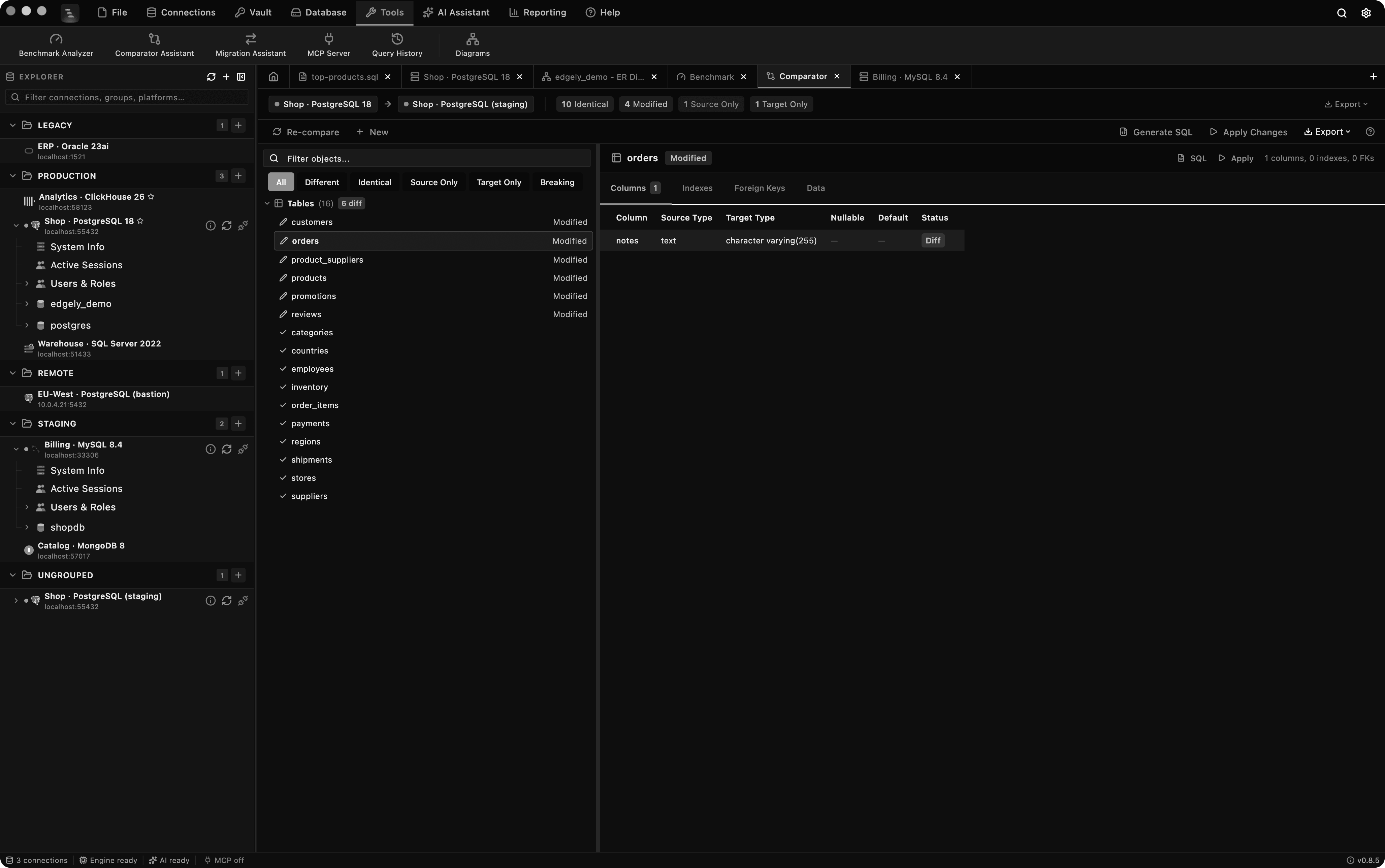Switch to the Indexes tab

697,188
